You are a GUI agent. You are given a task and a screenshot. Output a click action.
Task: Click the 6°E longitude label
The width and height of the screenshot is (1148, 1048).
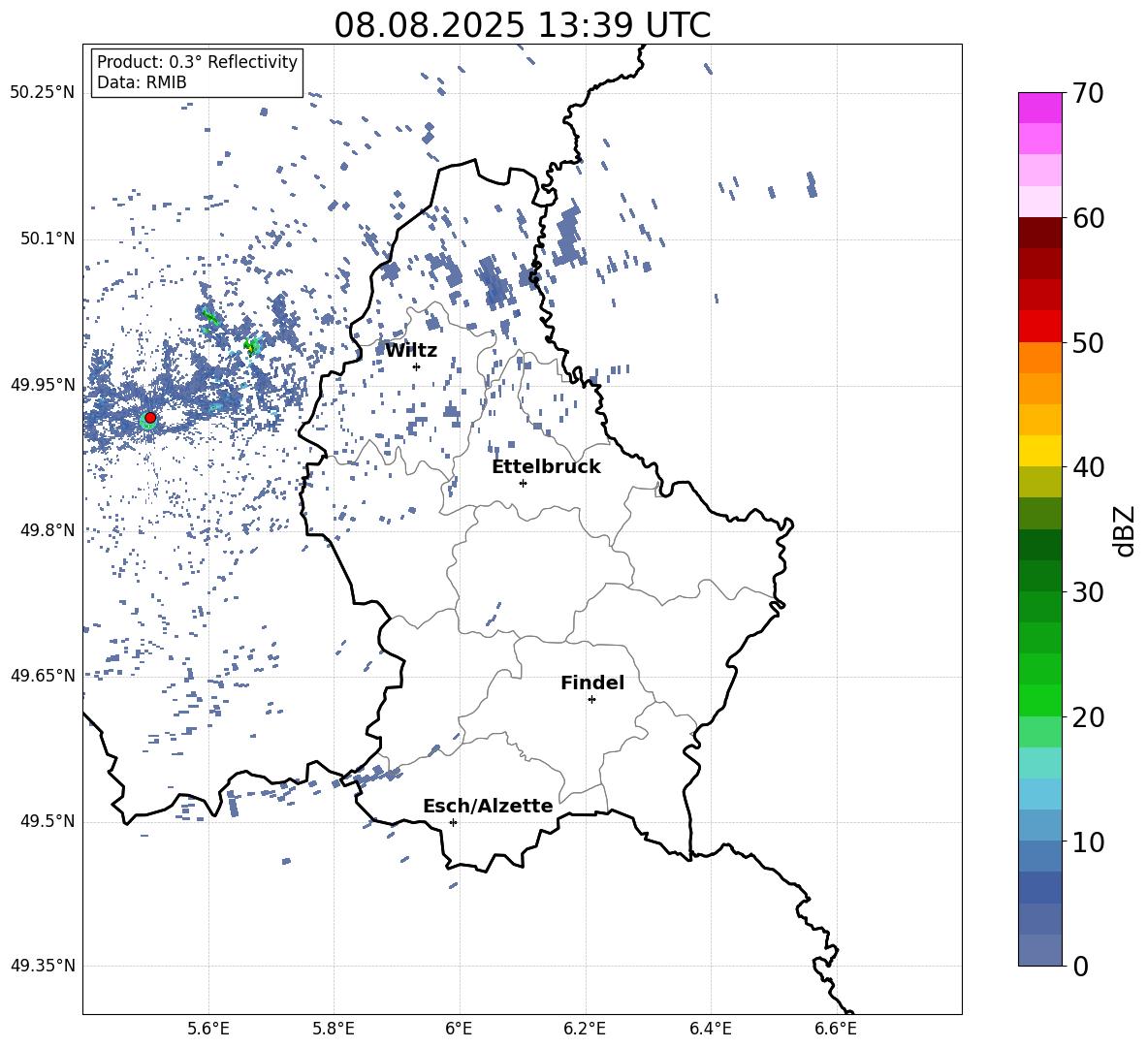coord(459,1029)
